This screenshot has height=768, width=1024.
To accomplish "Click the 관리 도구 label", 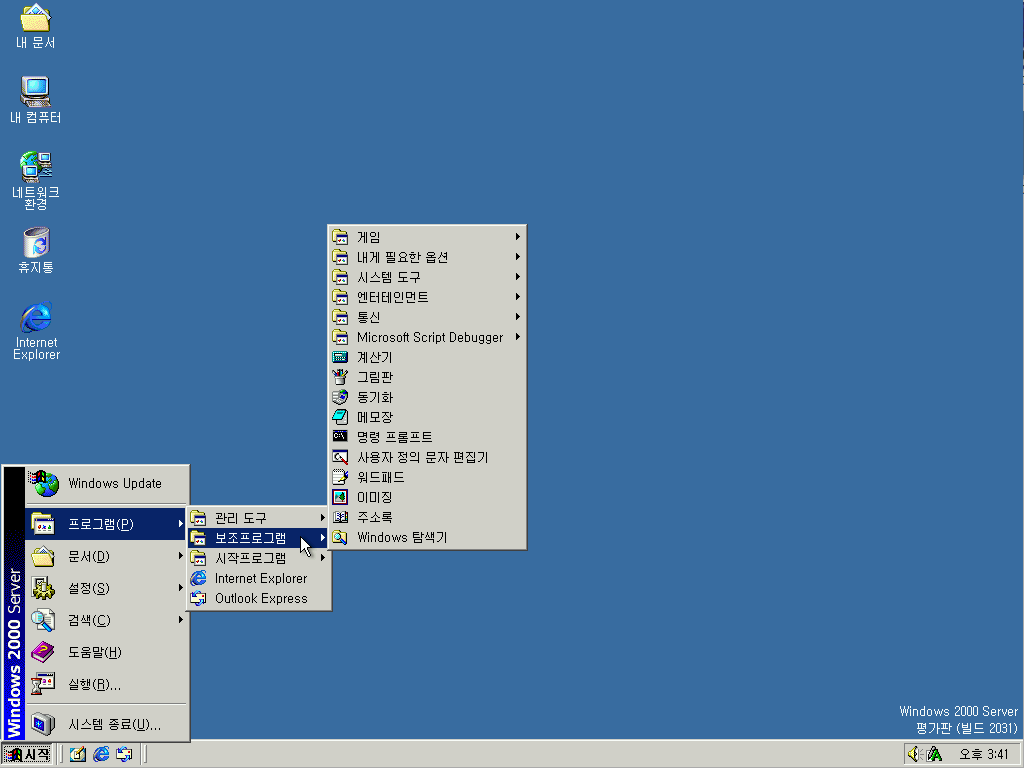I will [x=240, y=518].
